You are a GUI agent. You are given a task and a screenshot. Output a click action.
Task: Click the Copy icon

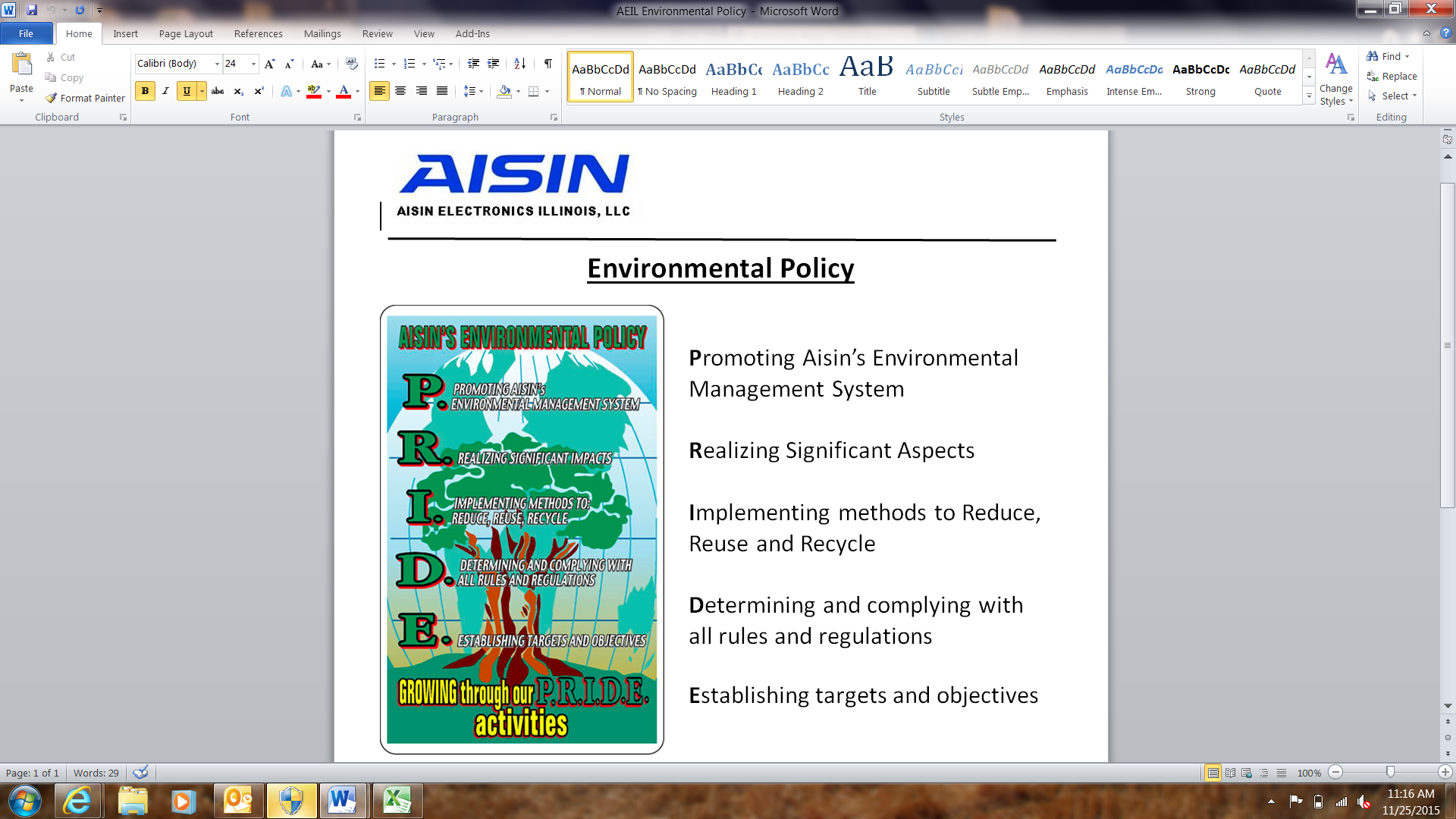click(x=51, y=77)
